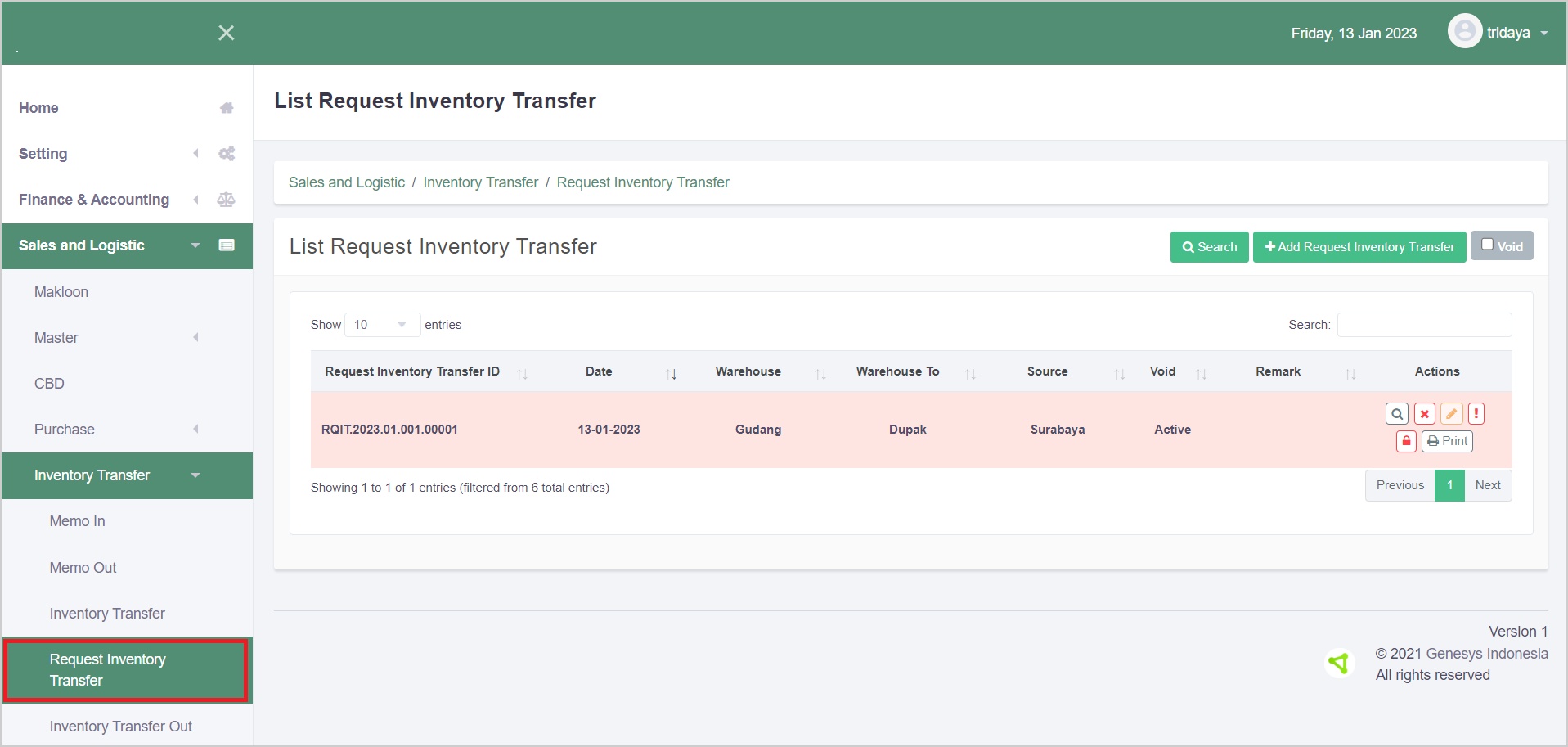1568x747 pixels.
Task: Click the Search input field above the table
Action: pos(1423,324)
